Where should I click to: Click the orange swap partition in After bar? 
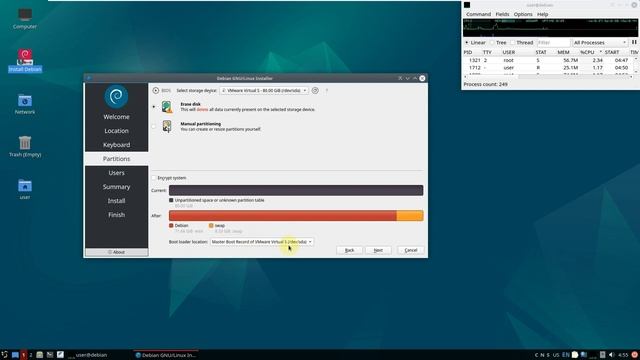410,216
